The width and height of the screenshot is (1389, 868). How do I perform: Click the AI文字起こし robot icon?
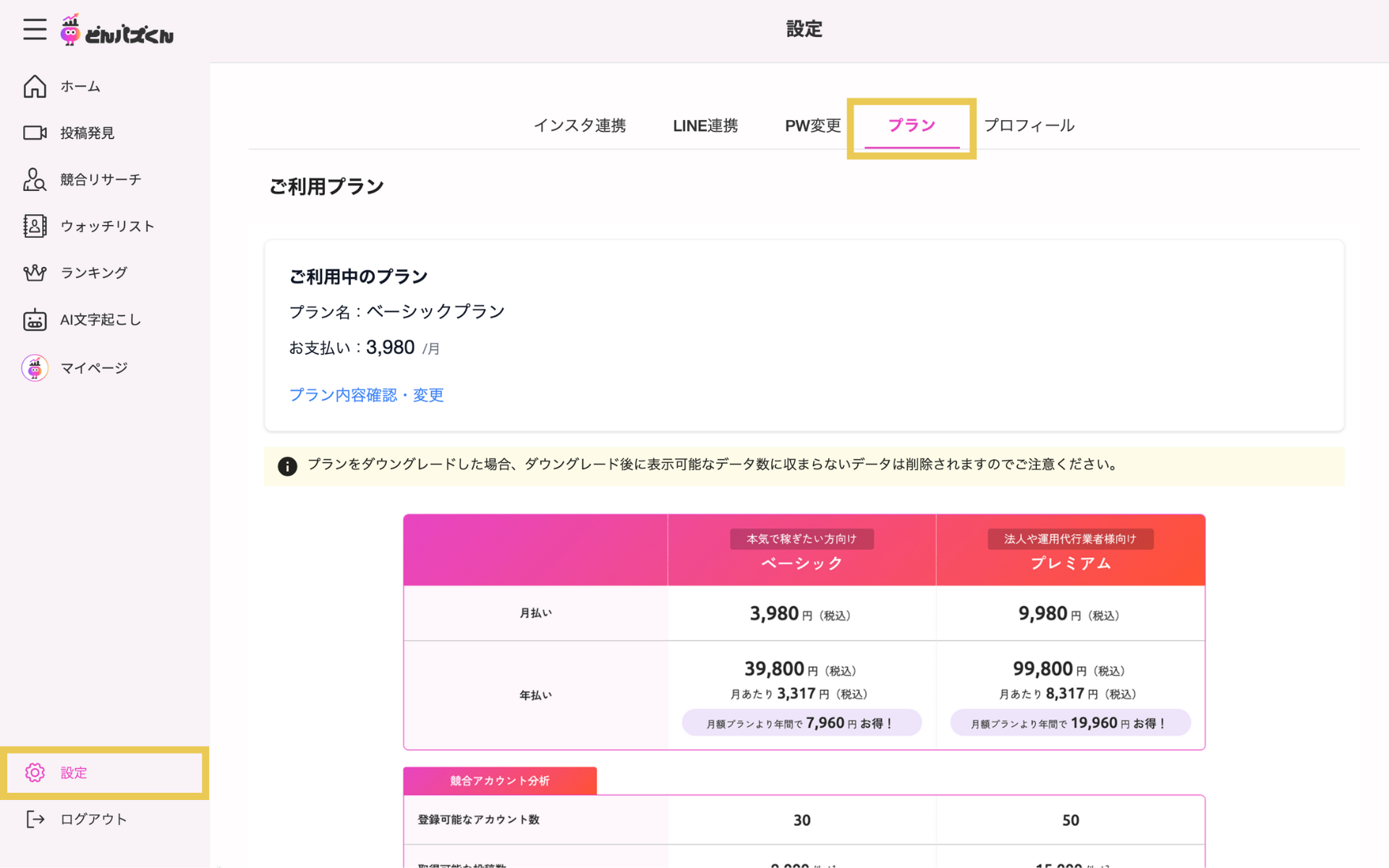click(34, 320)
